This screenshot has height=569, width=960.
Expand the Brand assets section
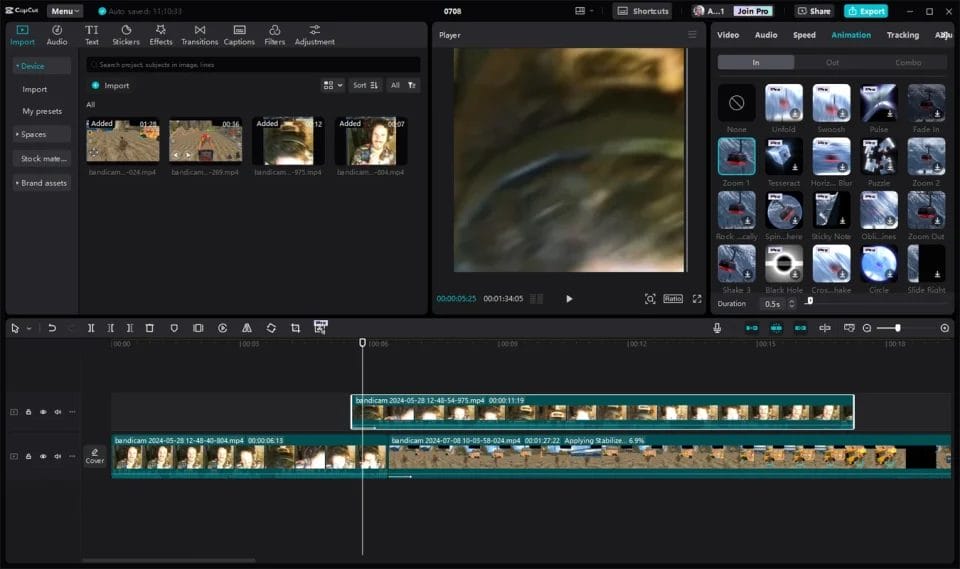[42, 183]
